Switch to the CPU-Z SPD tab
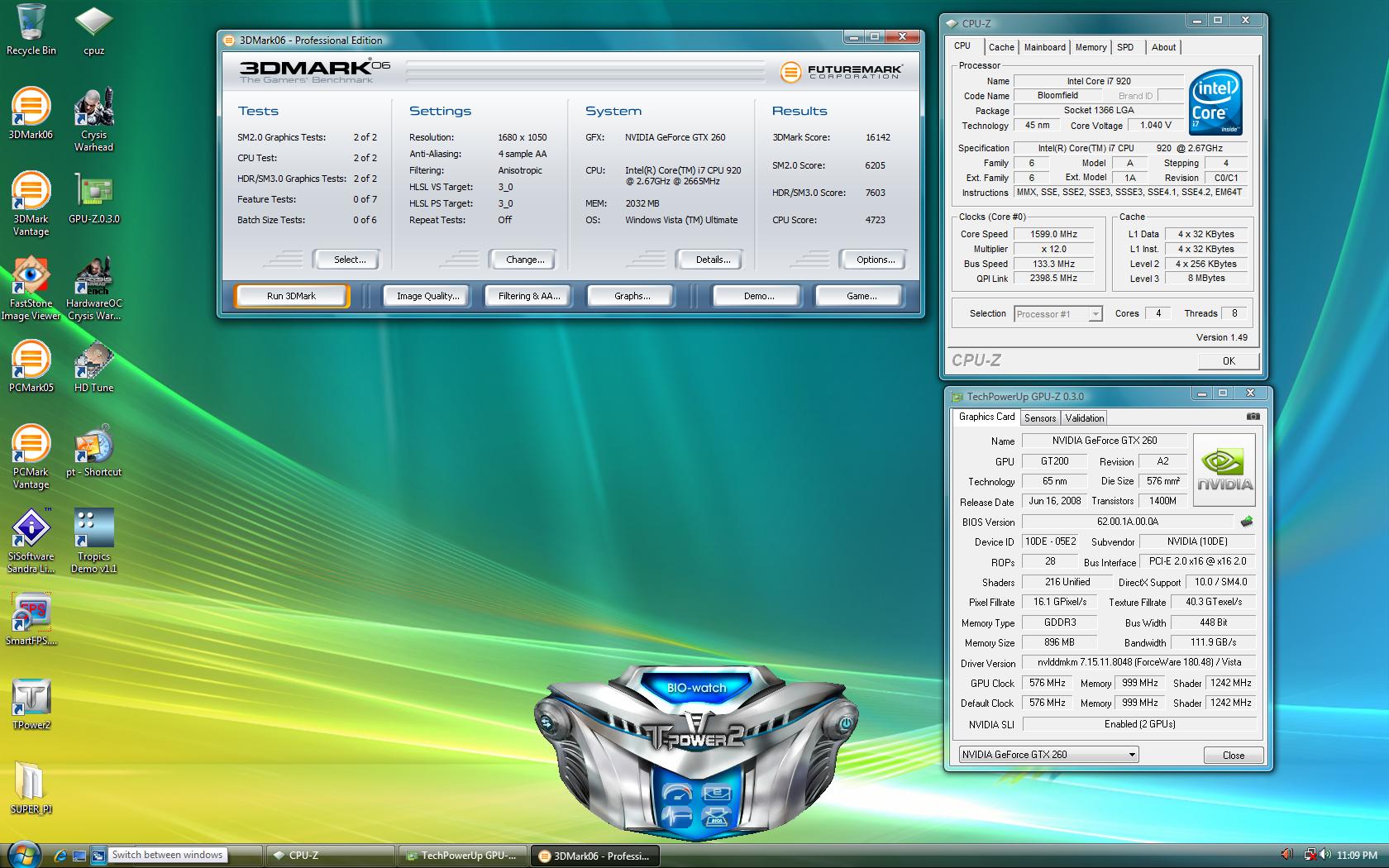 [x=1125, y=47]
